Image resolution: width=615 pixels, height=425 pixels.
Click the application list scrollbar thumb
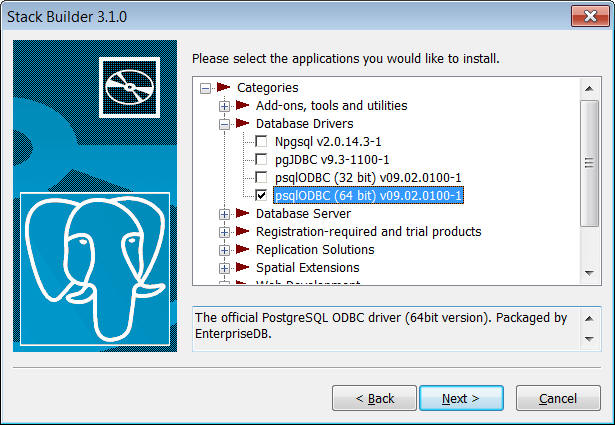[589, 163]
